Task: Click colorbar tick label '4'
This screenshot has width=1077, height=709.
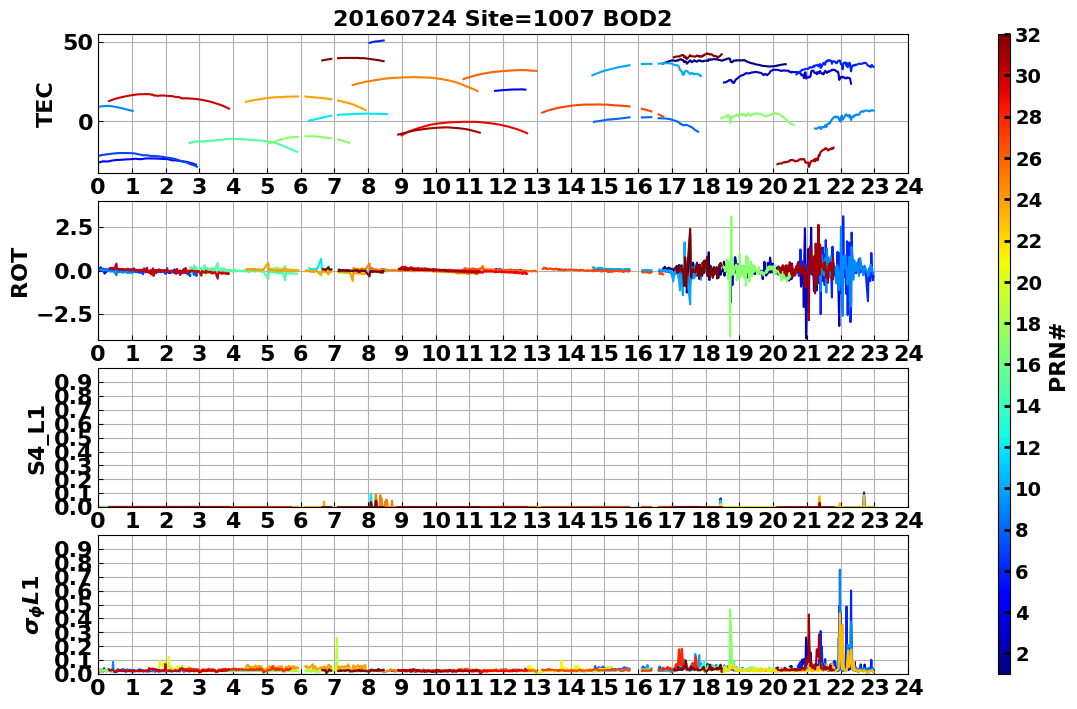Action: point(1021,612)
